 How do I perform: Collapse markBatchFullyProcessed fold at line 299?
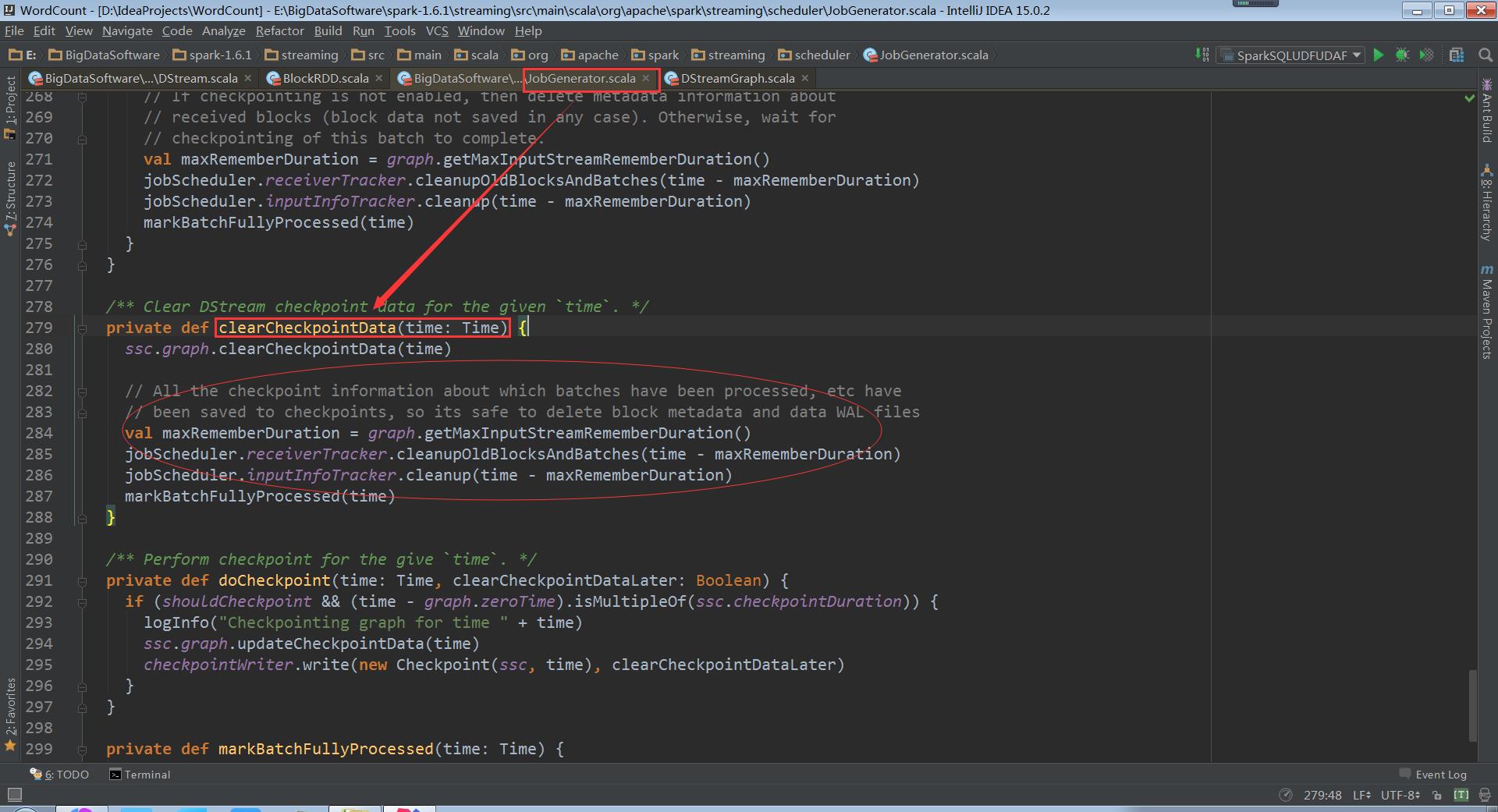[82, 750]
